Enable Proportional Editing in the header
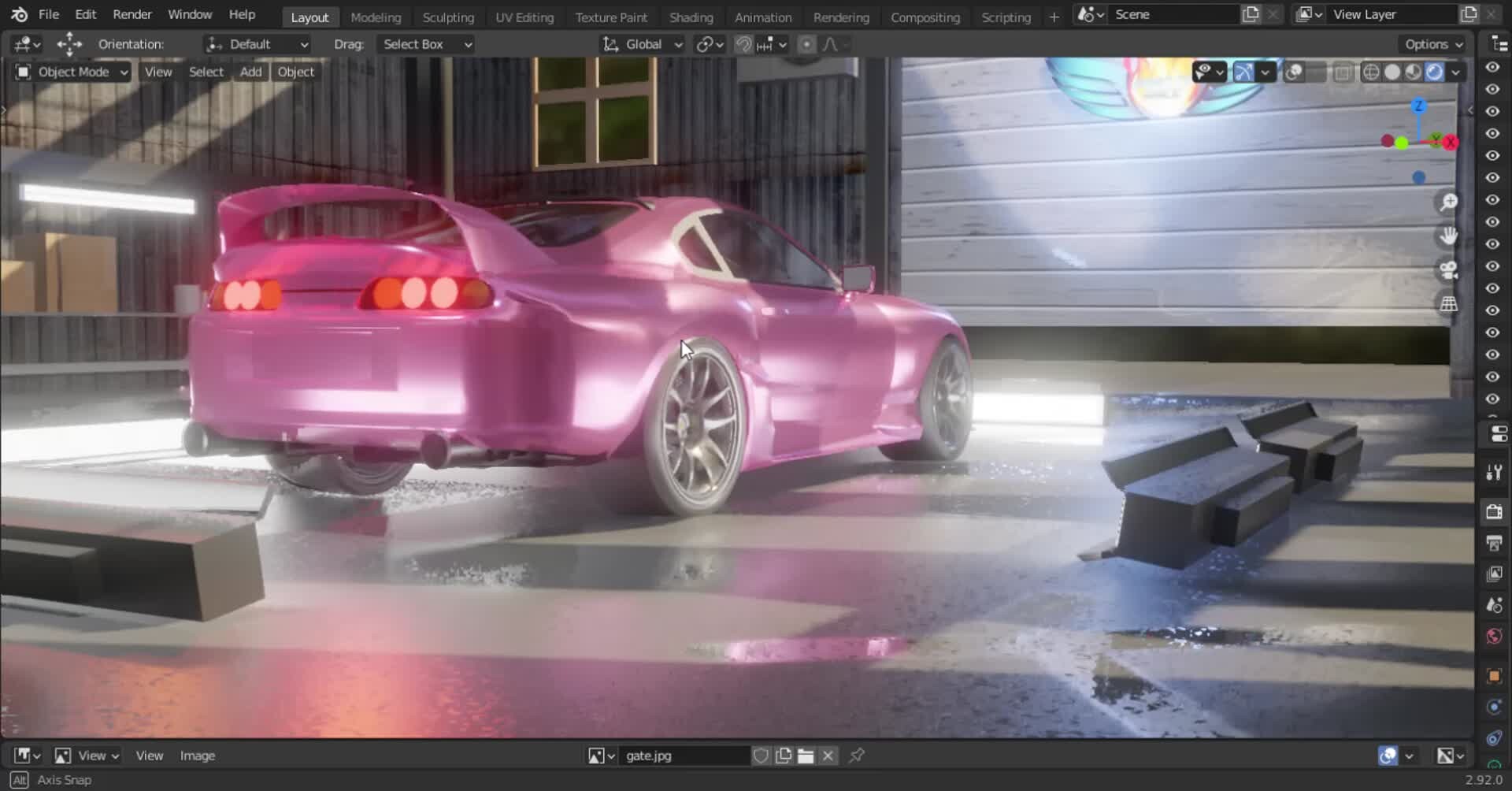Viewport: 1512px width, 791px height. point(806,44)
